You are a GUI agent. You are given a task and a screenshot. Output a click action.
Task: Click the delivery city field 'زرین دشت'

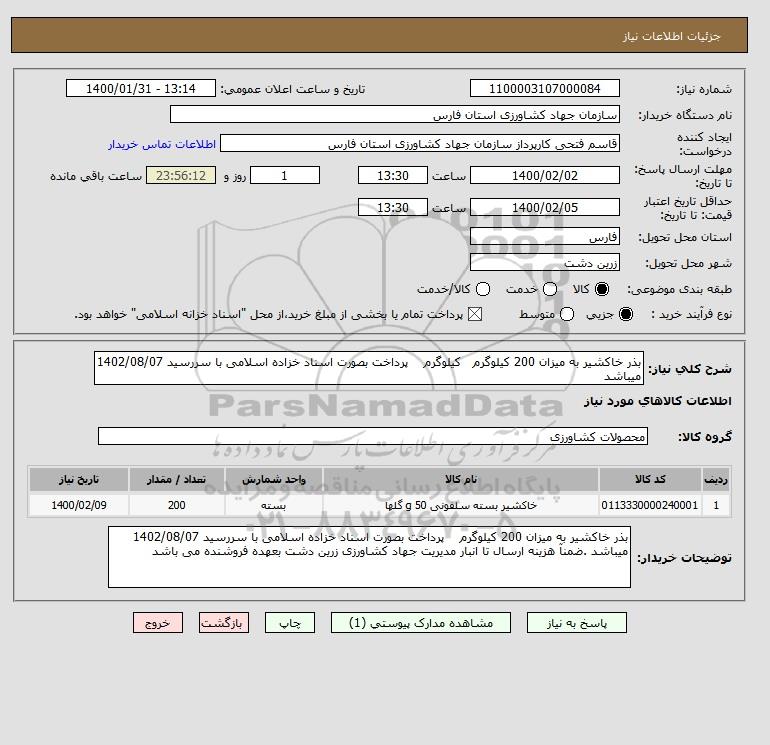pyautogui.click(x=545, y=263)
